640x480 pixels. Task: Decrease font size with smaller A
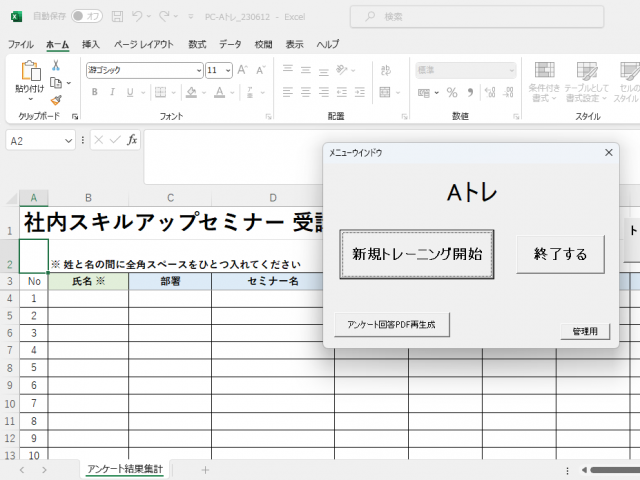[x=260, y=70]
